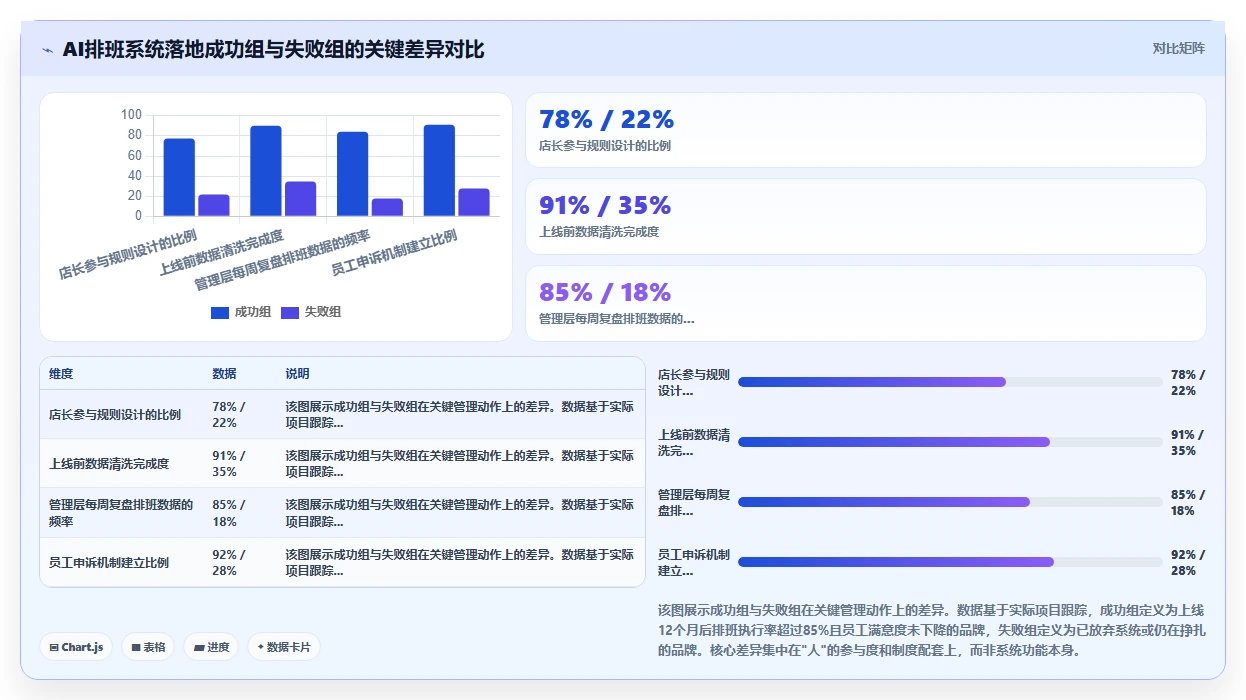
Task: Click the 进度 tag icon
Action: coord(199,647)
